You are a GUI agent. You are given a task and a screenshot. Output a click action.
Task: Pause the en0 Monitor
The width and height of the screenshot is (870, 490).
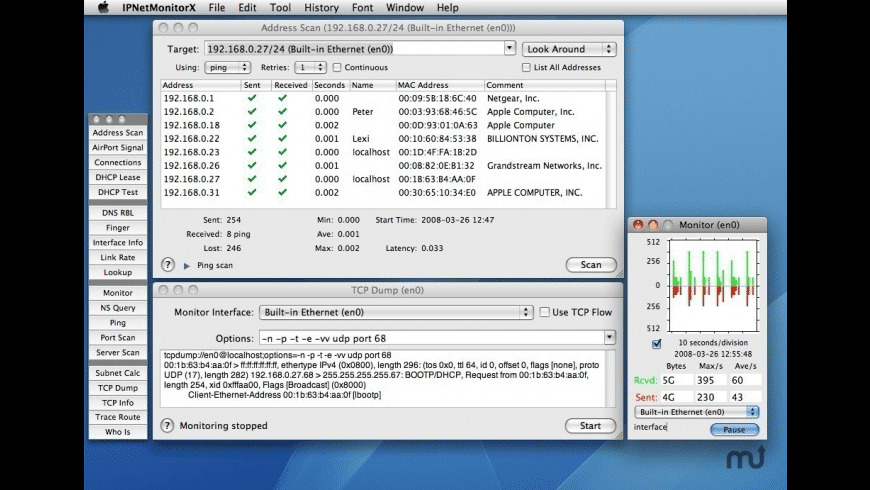pyautogui.click(x=734, y=430)
